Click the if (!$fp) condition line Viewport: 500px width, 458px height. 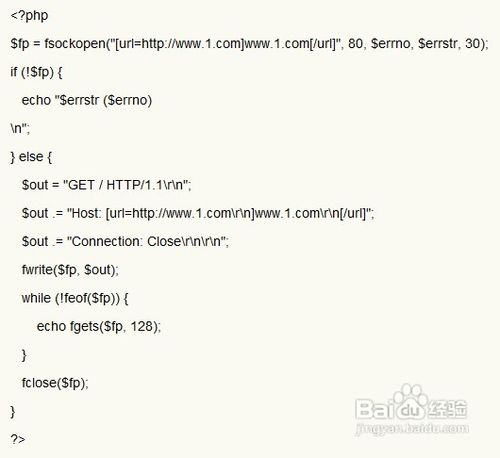tap(36, 72)
